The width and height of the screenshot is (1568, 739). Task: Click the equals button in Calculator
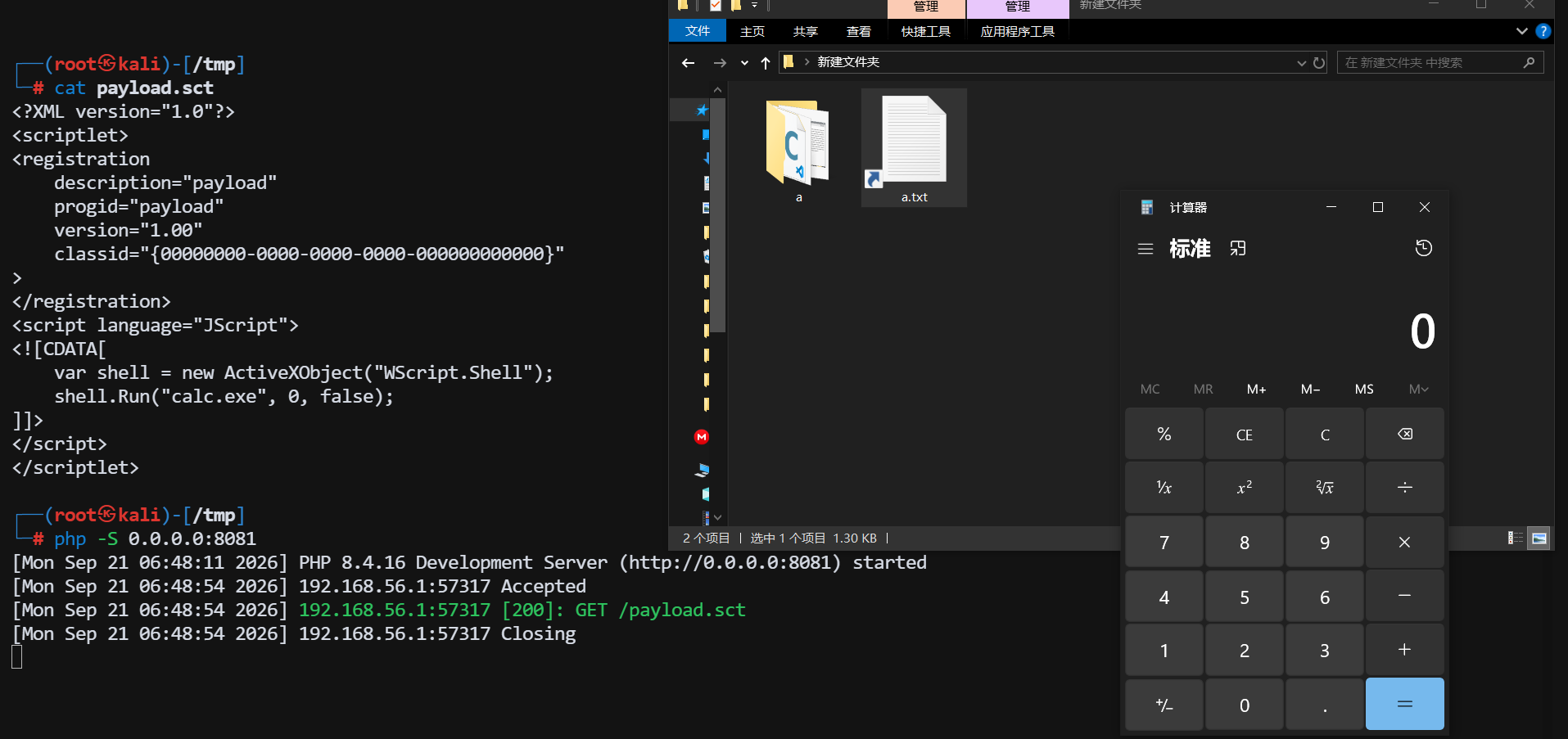1405,704
